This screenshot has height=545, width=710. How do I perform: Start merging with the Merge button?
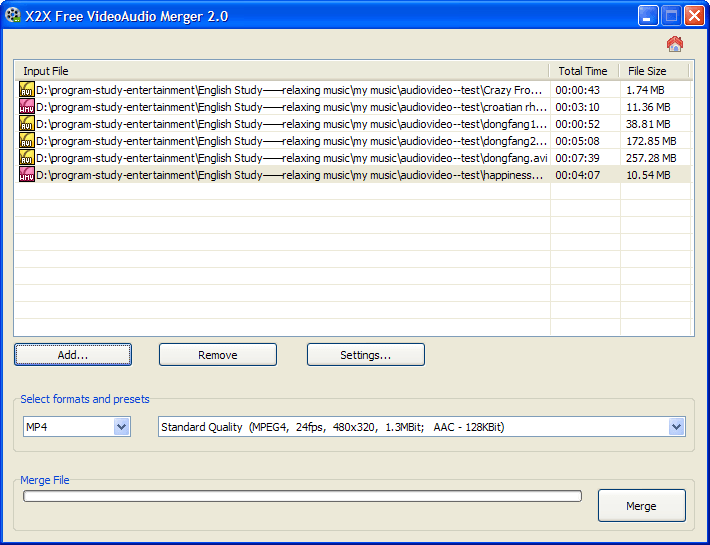pos(641,506)
